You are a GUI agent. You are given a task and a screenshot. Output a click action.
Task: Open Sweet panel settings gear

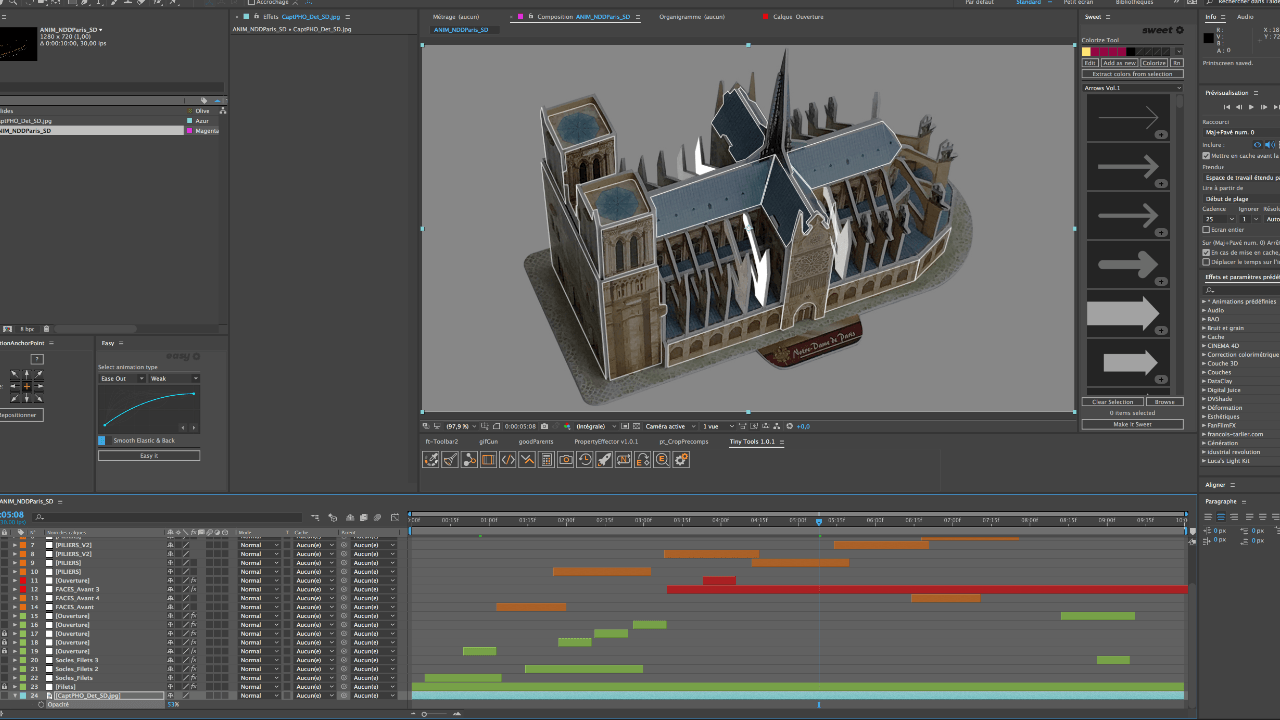[1179, 30]
